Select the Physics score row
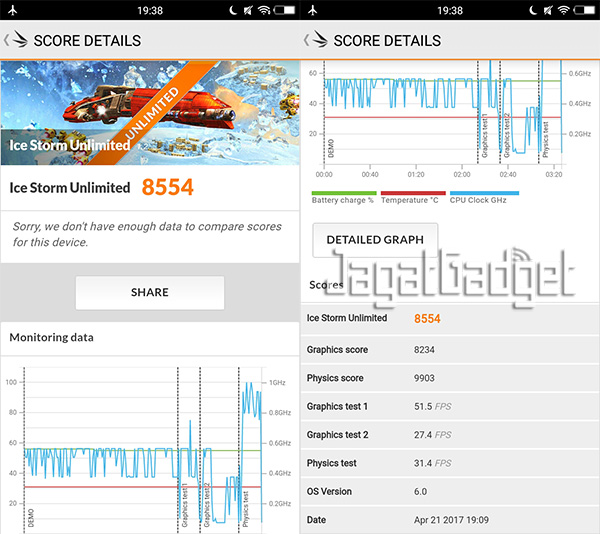 click(x=450, y=378)
